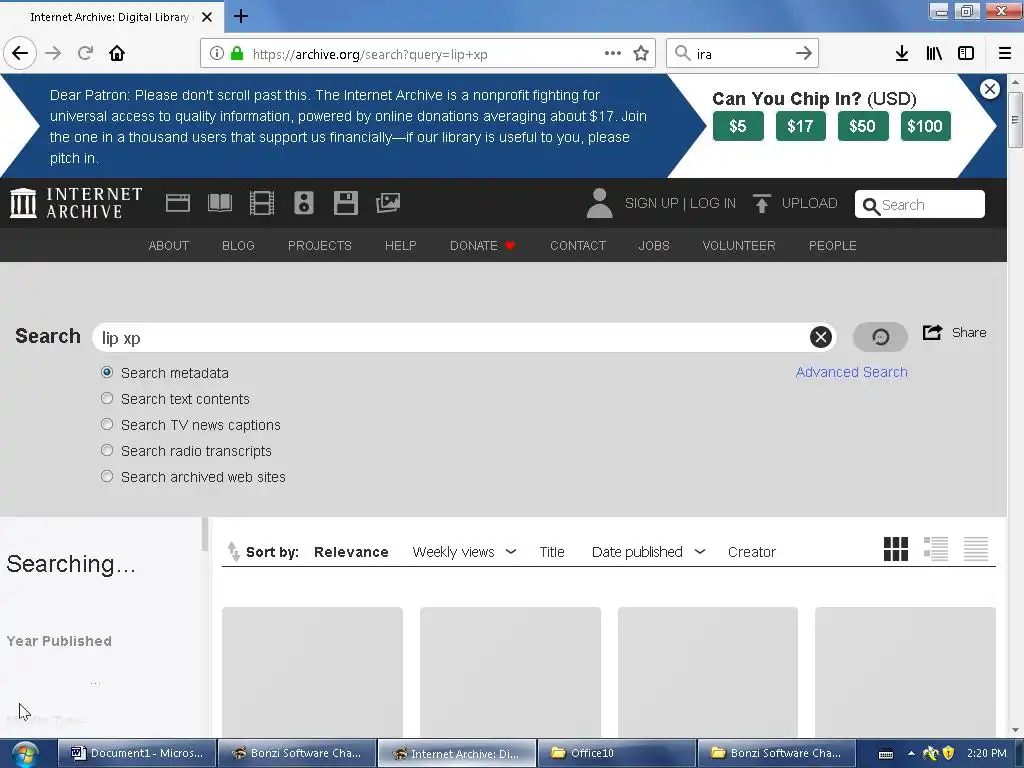This screenshot has width=1024, height=768.
Task: Click the SIGN UP | LOG IN link
Action: 680,203
